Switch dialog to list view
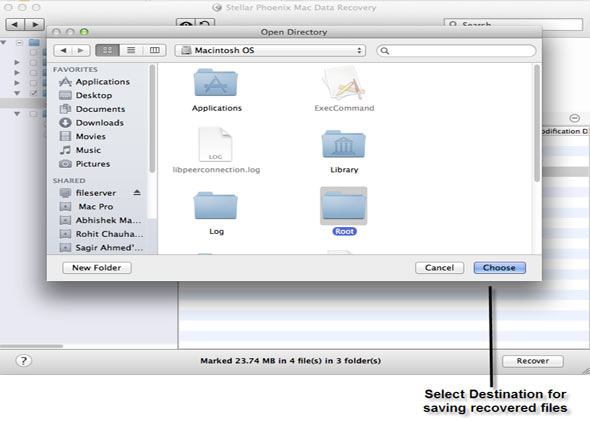 pyautogui.click(x=131, y=50)
